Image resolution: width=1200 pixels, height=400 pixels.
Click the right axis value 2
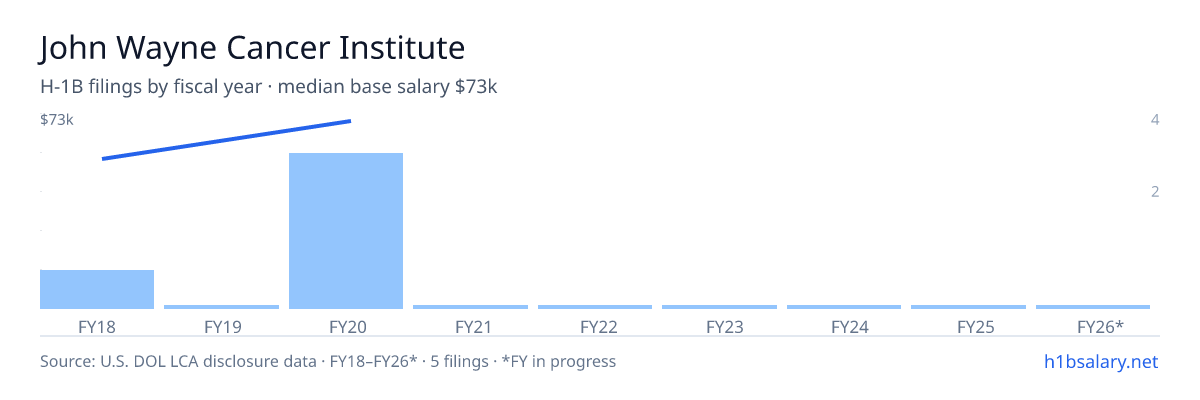1155,191
